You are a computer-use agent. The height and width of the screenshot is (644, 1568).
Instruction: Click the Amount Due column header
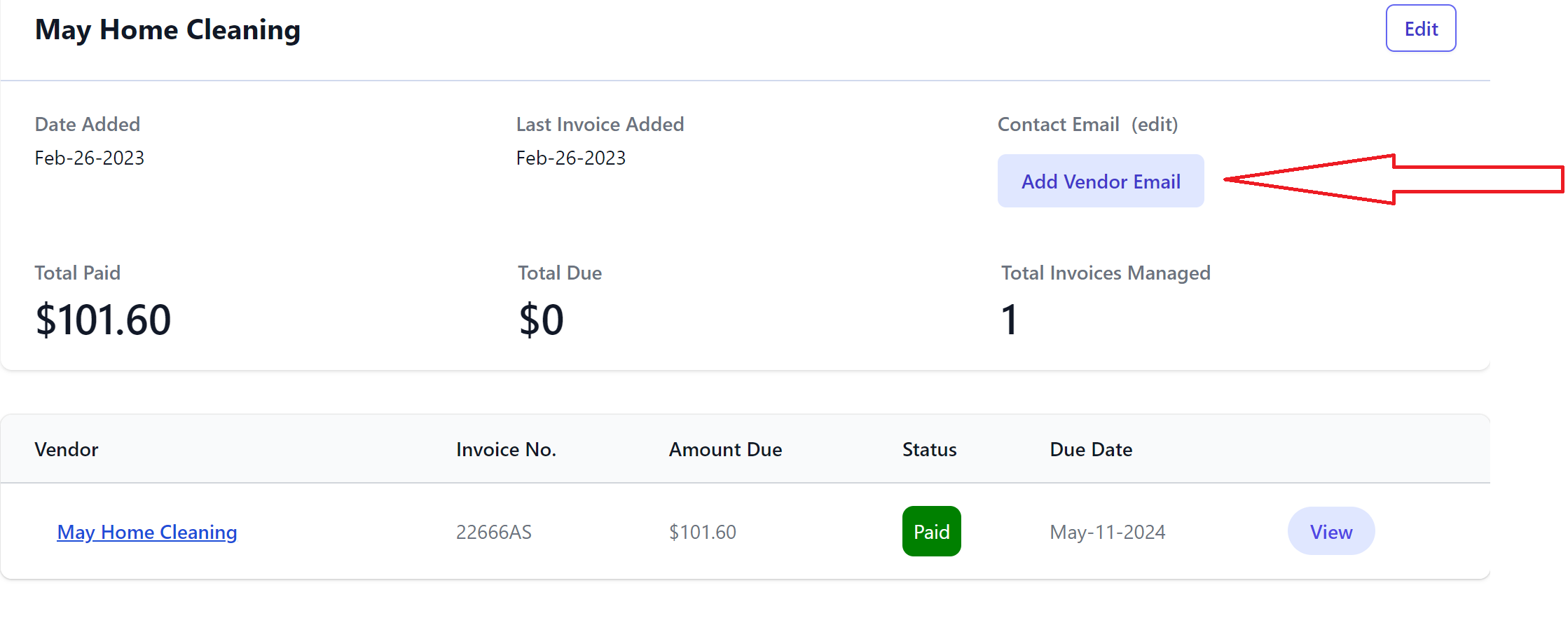(725, 450)
